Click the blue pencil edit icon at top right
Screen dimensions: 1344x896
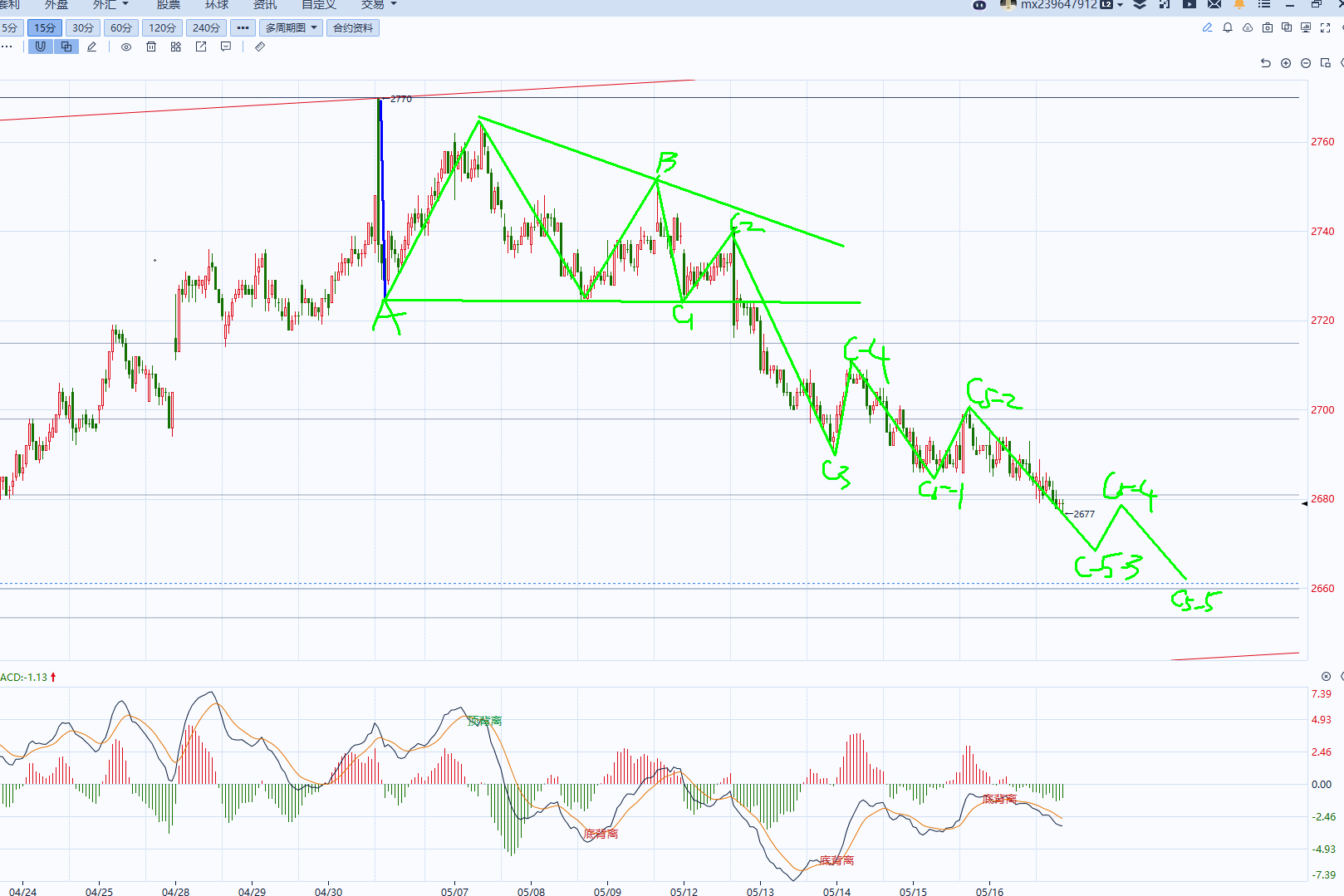1207,27
